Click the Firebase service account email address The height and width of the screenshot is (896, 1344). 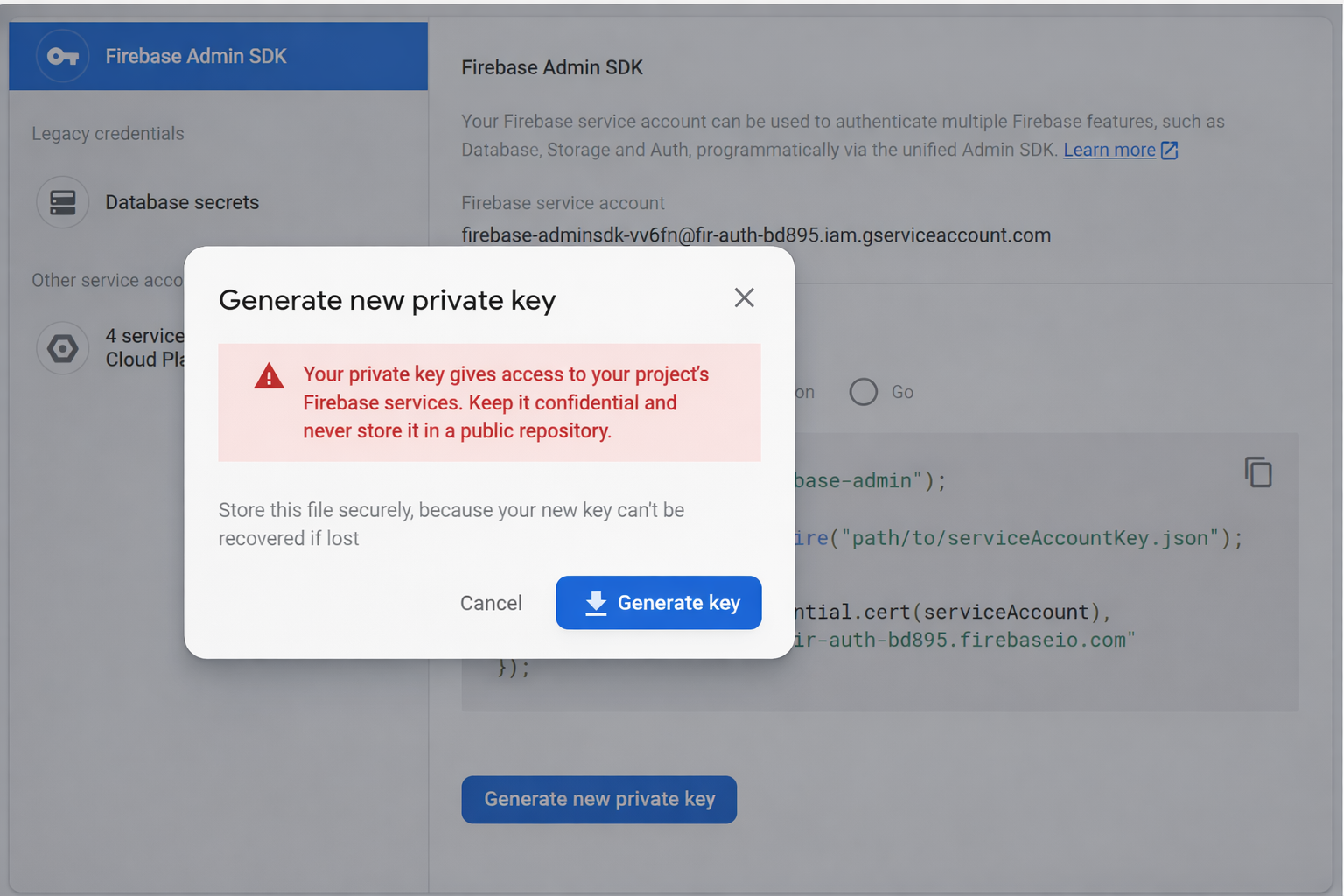[x=756, y=235]
